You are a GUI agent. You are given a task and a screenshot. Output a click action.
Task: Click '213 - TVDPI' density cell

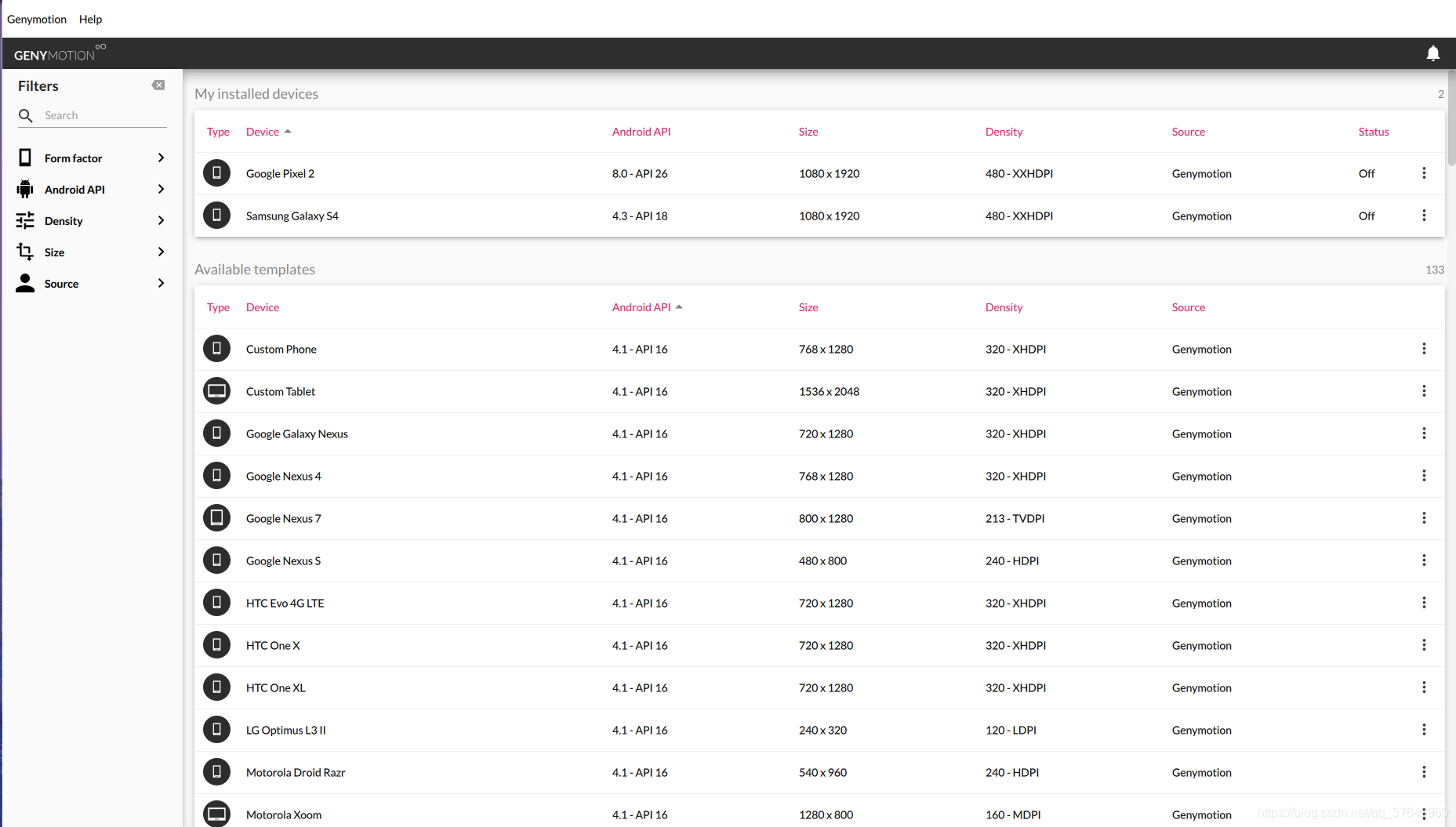coord(1015,518)
